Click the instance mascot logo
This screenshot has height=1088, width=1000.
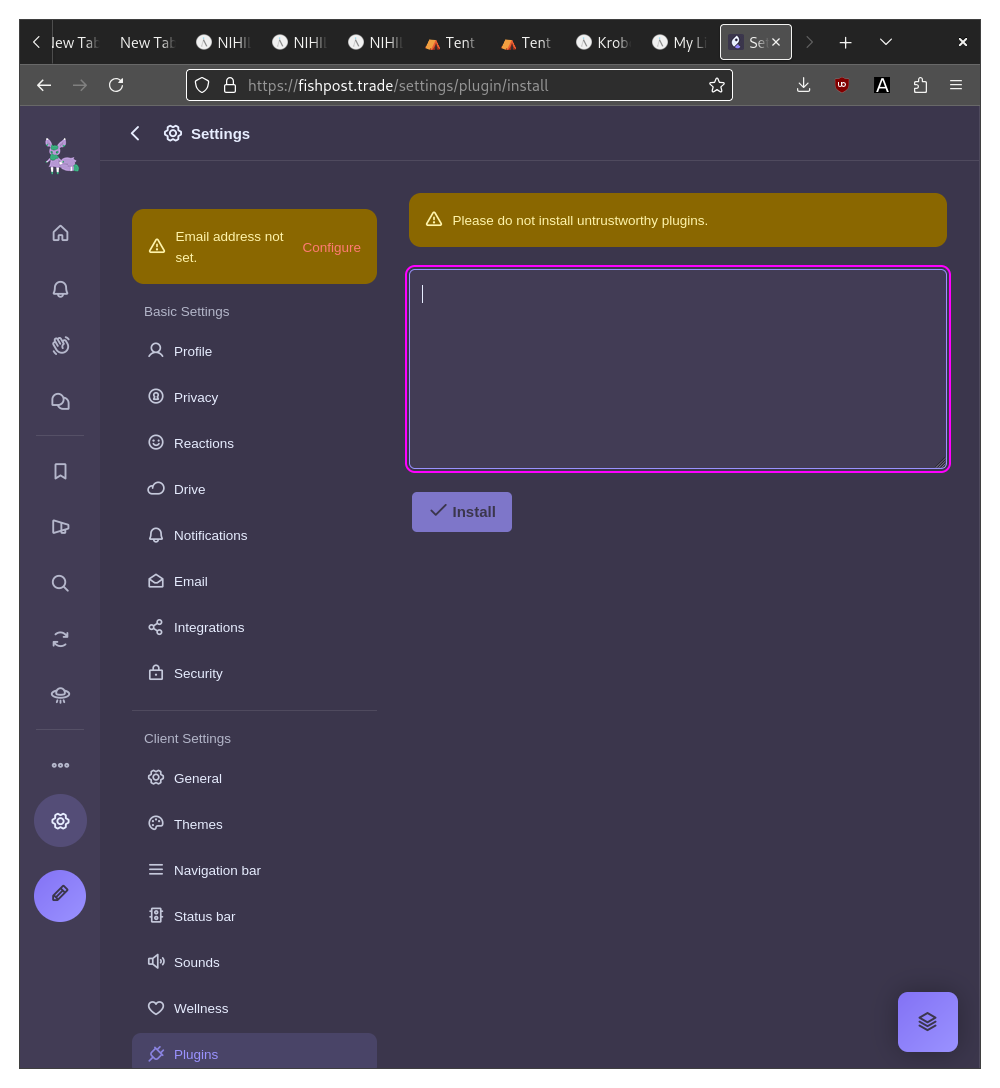(x=61, y=155)
